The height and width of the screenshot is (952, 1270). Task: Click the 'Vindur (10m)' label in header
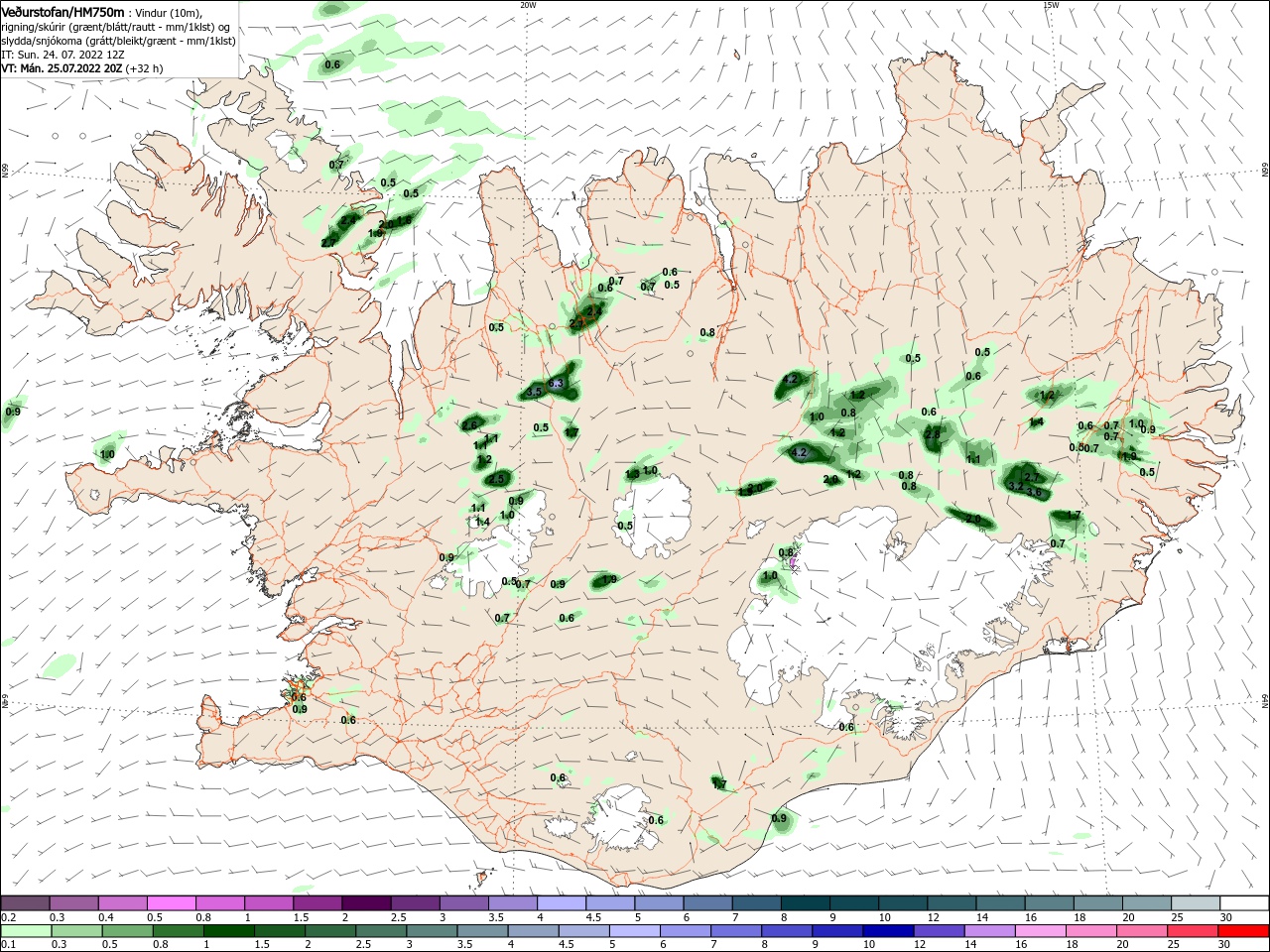[x=170, y=12]
